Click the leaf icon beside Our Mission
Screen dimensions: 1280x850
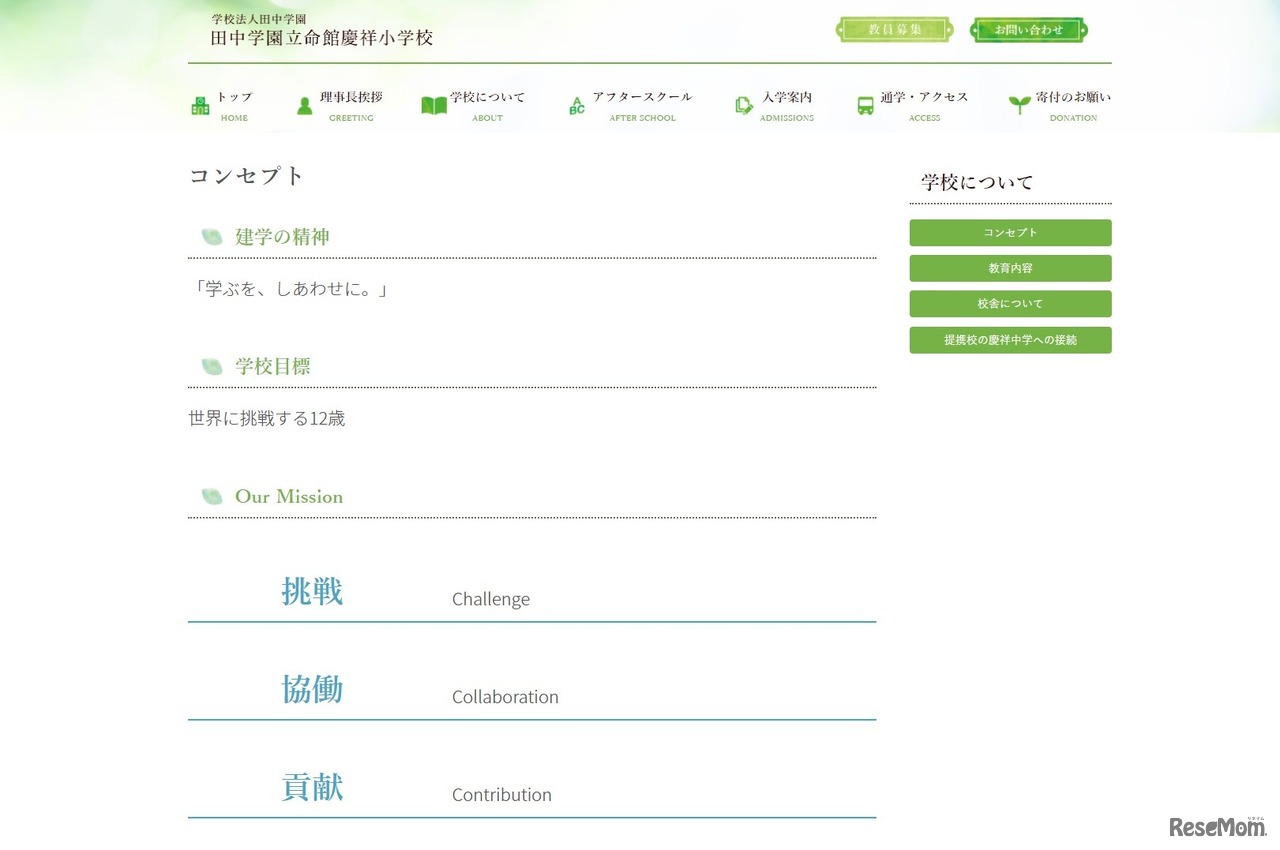[212, 495]
